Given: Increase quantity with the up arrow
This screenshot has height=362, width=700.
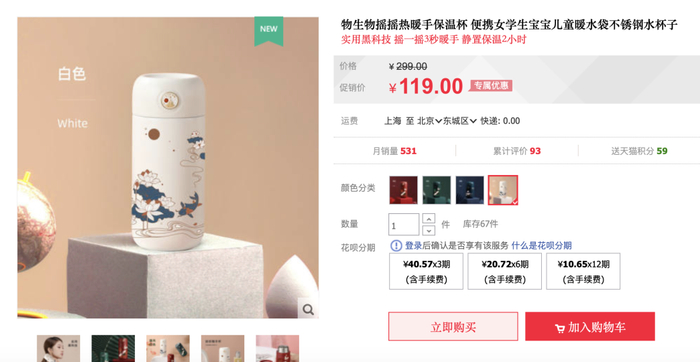Looking at the screenshot, I should tap(429, 219).
